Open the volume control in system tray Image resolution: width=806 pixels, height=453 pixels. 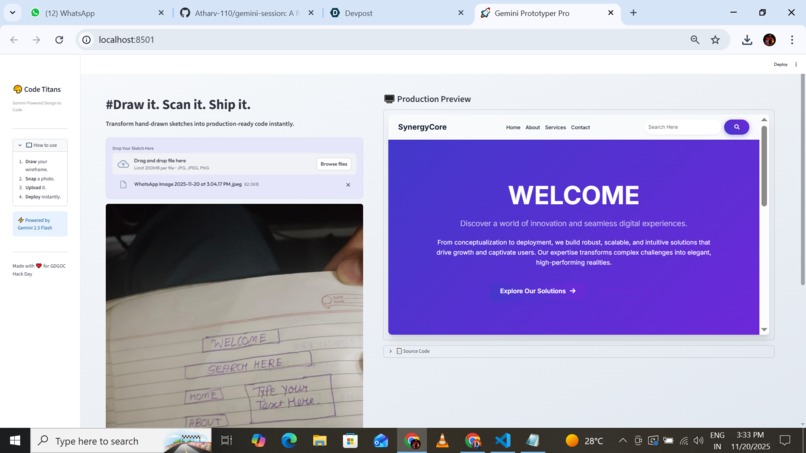click(x=698, y=441)
